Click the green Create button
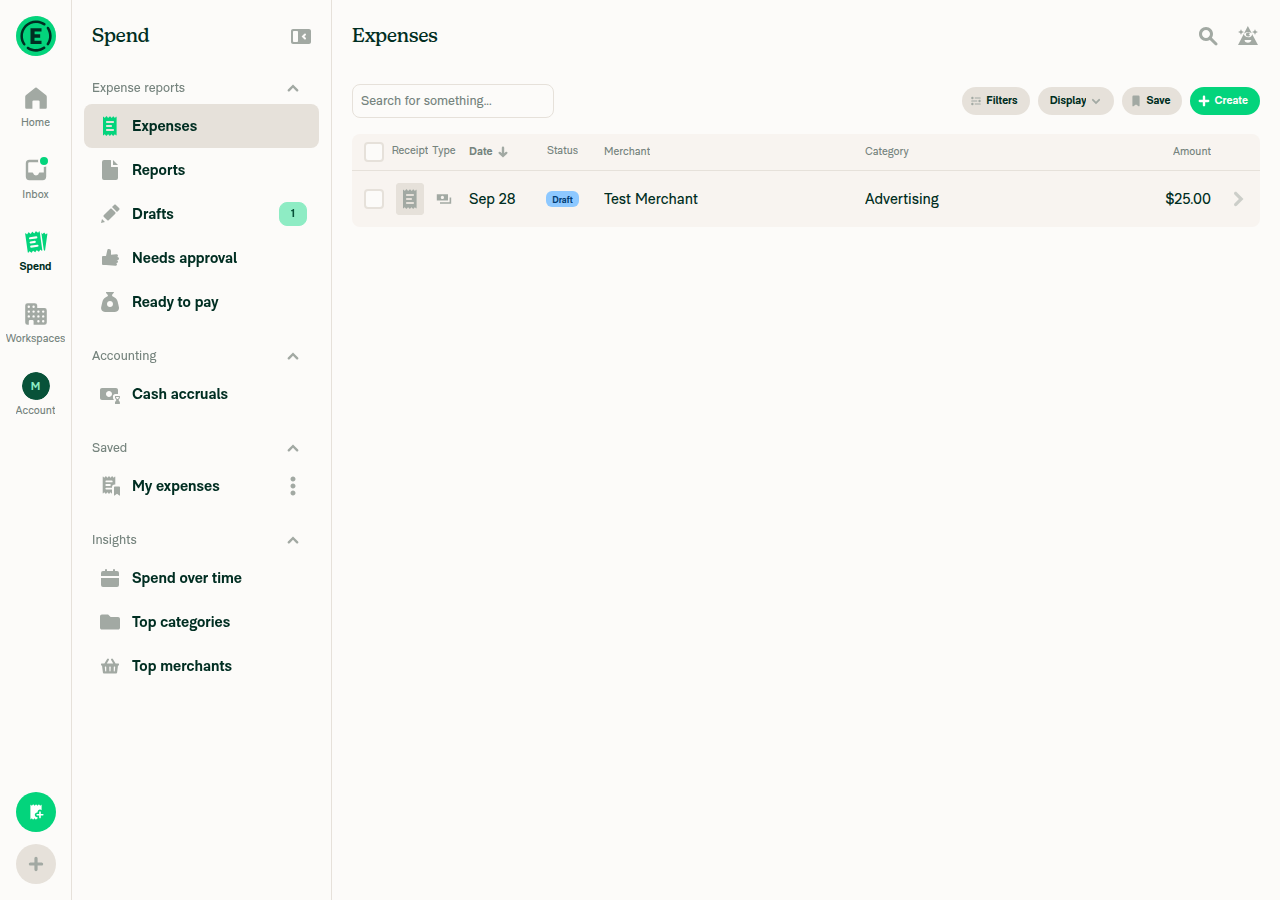 pos(1225,101)
